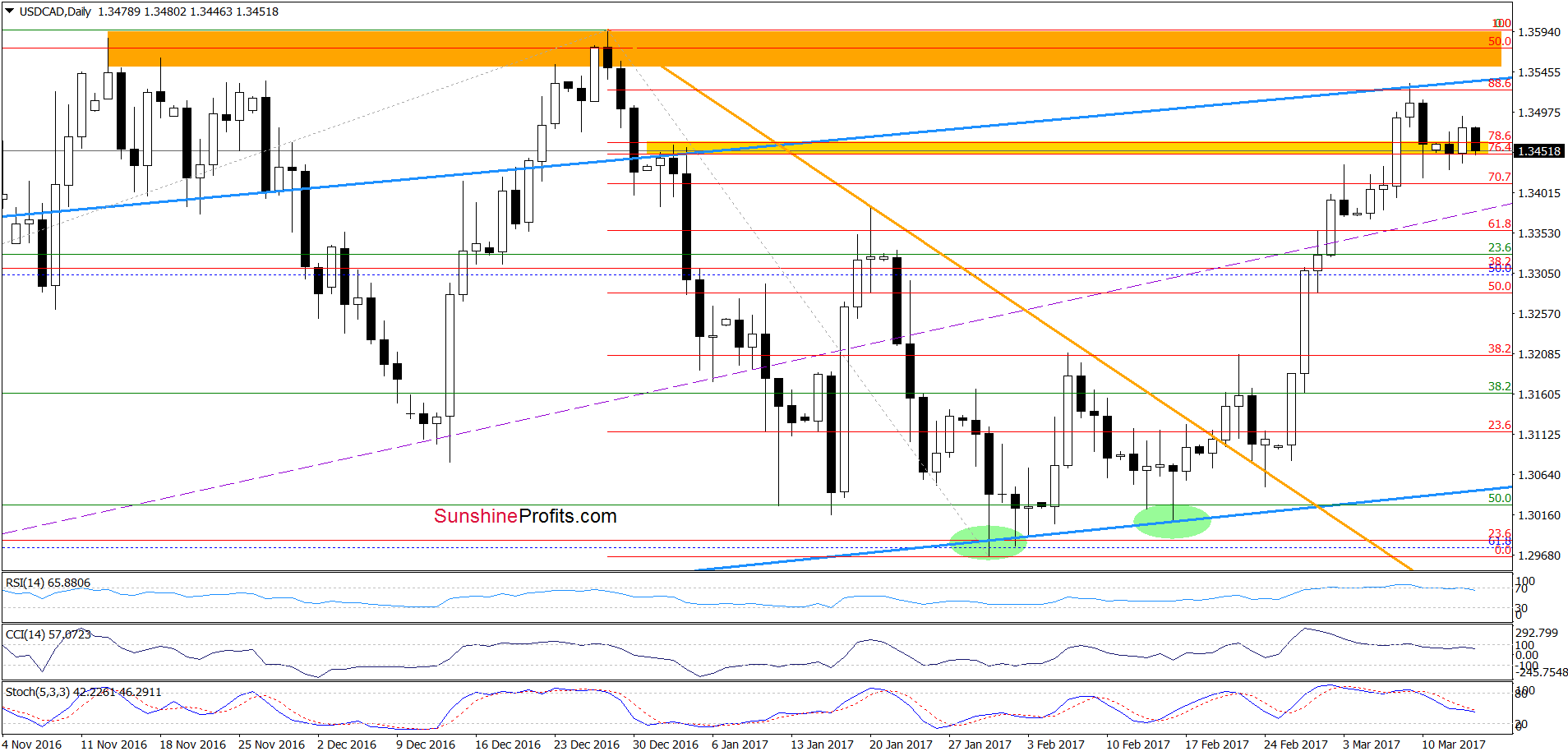Viewport: 1568px width, 756px height.
Task: Click the 1.30640 price axis label
Action: [1538, 475]
